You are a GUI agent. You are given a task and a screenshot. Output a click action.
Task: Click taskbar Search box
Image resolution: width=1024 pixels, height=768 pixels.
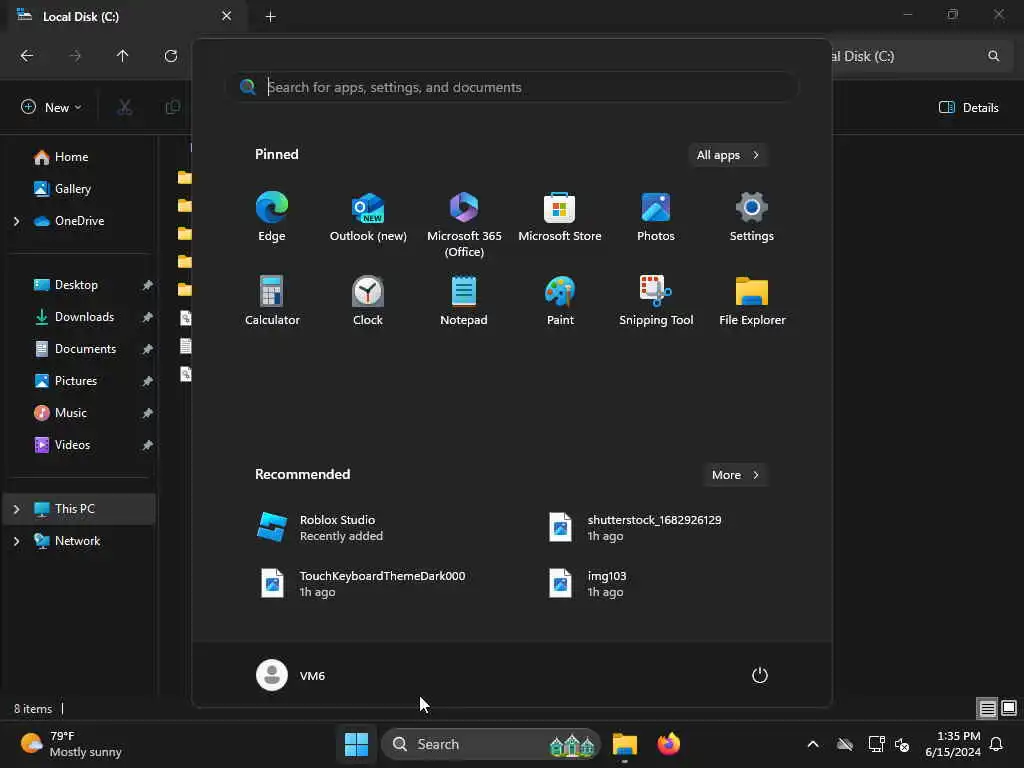(x=490, y=744)
